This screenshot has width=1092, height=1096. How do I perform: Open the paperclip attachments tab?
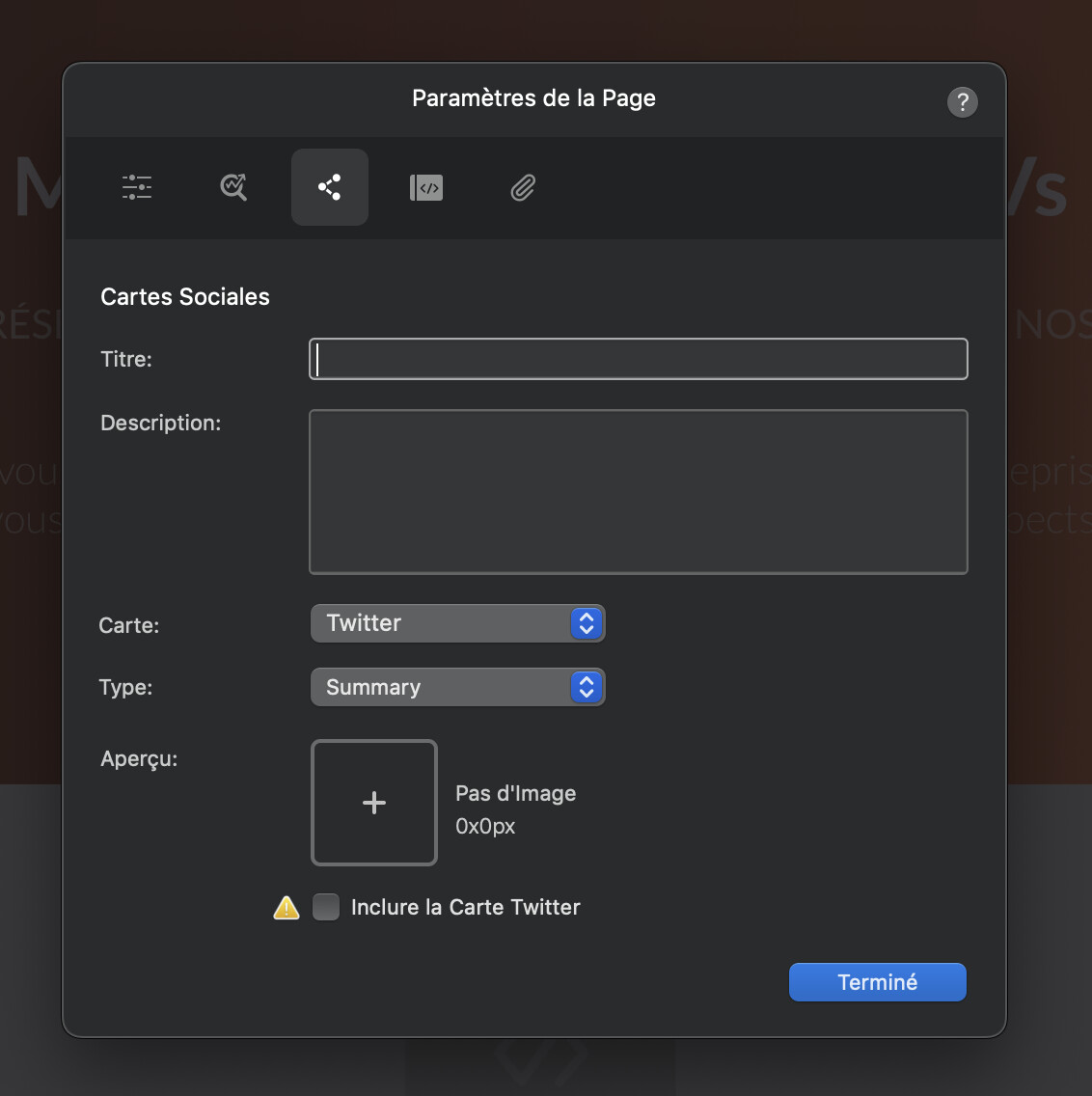(x=523, y=187)
